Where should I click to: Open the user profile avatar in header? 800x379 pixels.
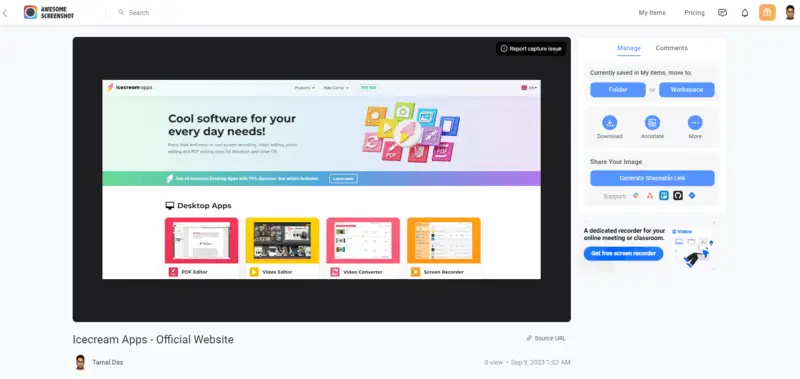pos(790,13)
